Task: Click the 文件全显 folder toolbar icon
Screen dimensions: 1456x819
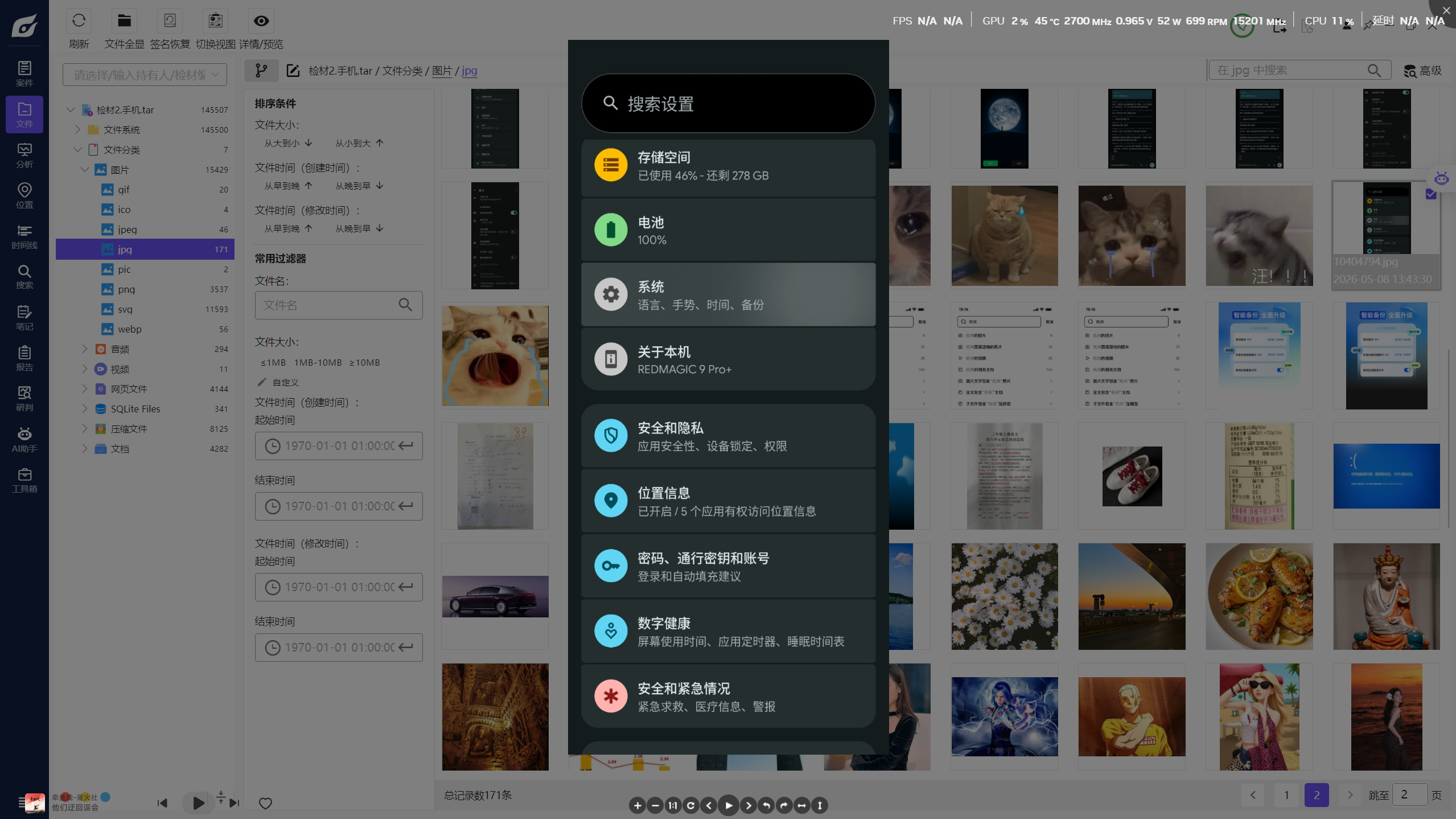Action: point(124,21)
